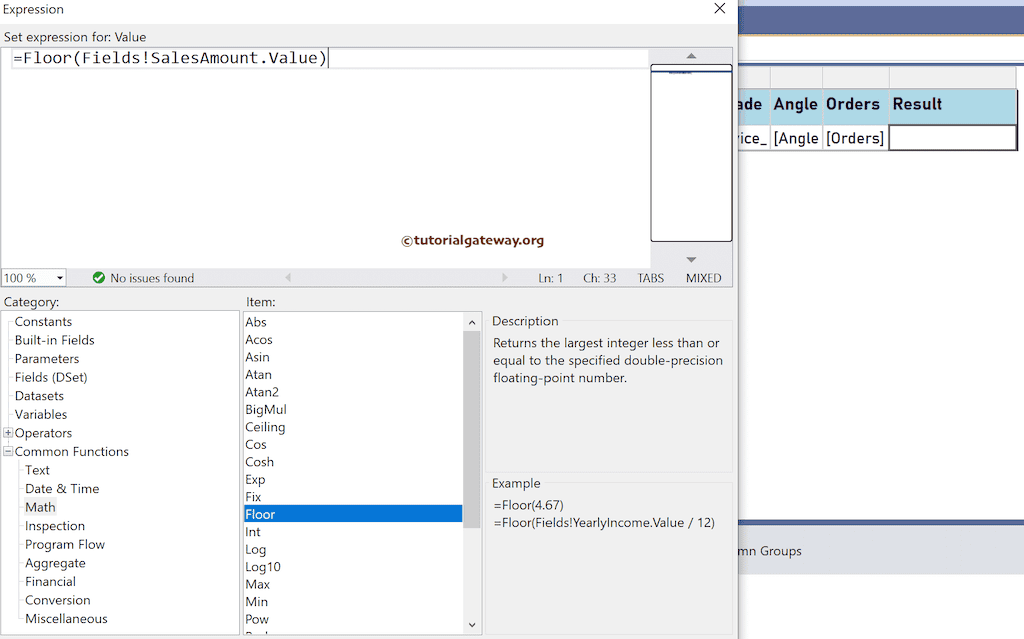Screen dimensions: 1024x639
Task: Click the code minimap preview pane
Action: [x=691, y=155]
